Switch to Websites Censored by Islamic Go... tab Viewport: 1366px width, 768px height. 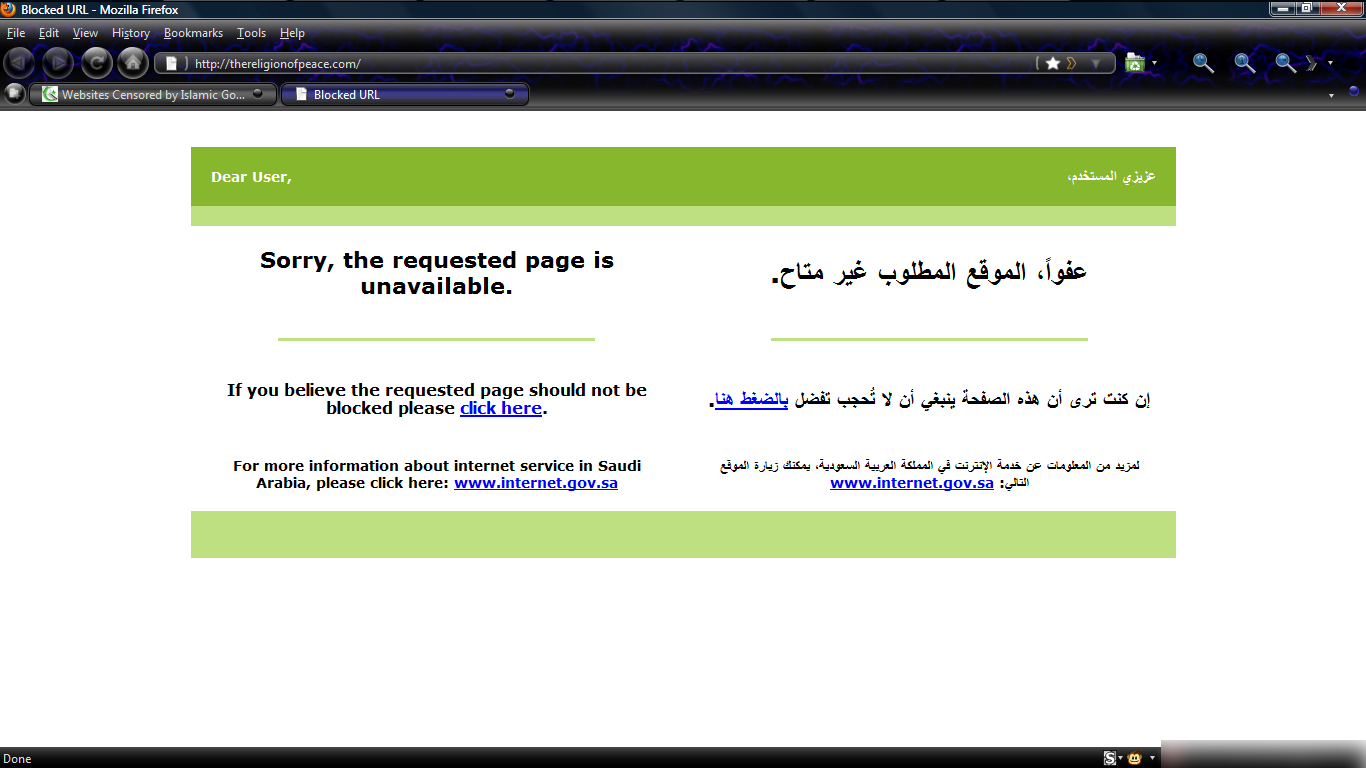pyautogui.click(x=152, y=95)
